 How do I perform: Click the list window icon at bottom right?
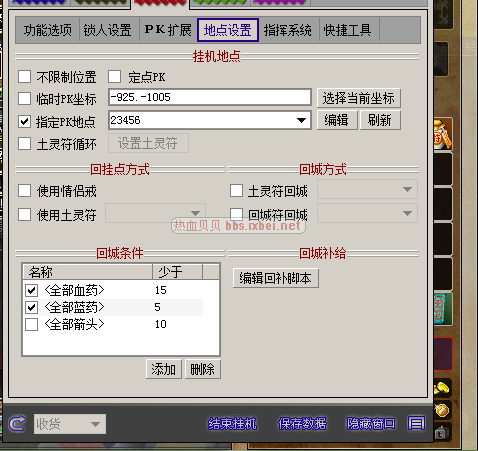coord(416,423)
